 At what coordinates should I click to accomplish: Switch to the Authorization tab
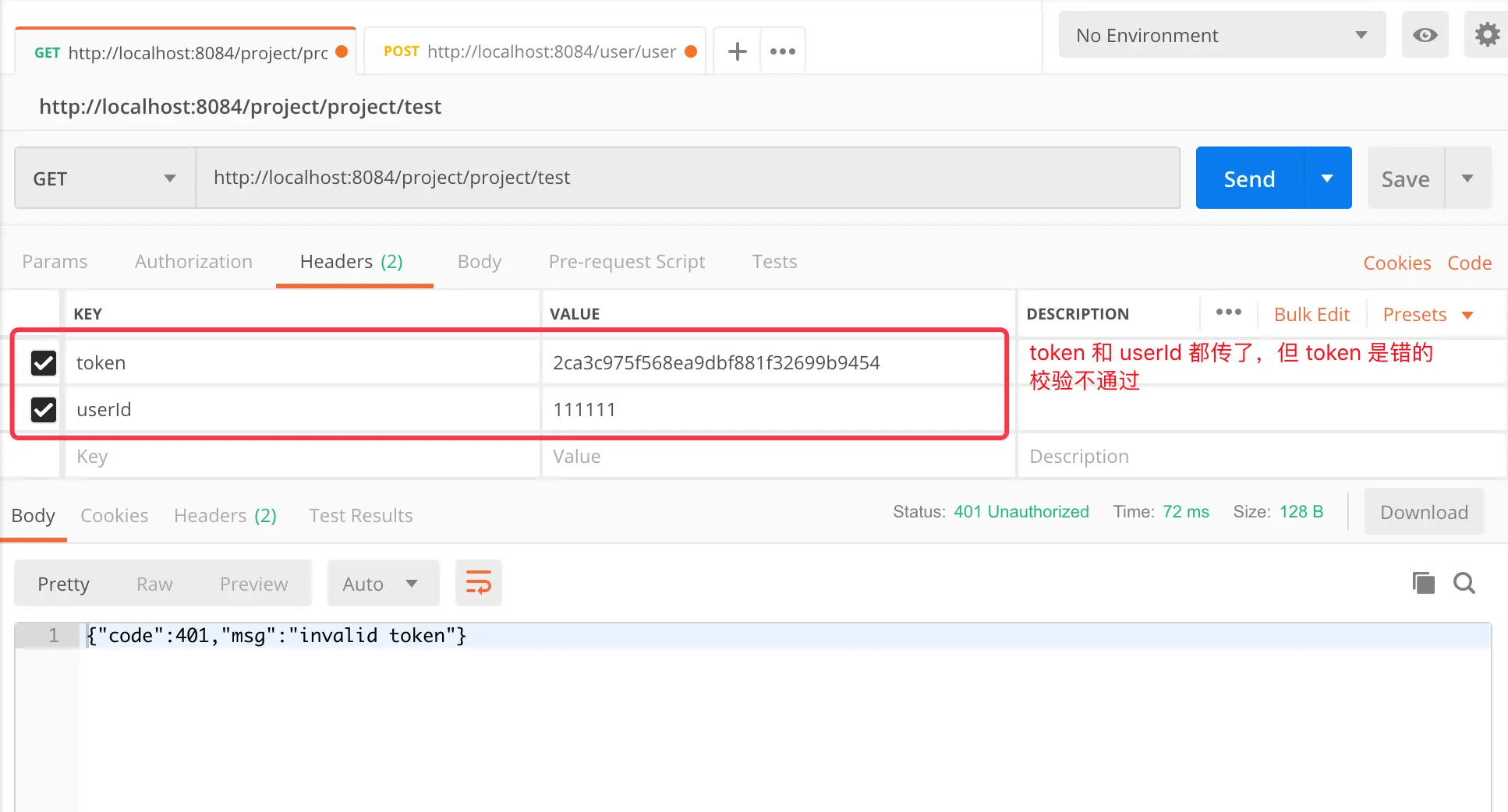pos(193,262)
